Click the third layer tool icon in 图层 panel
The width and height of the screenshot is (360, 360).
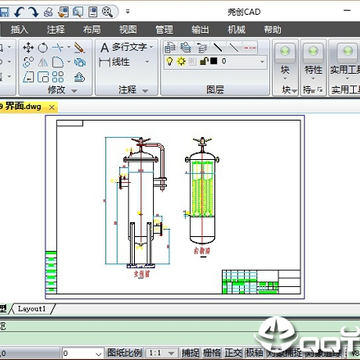201,47
